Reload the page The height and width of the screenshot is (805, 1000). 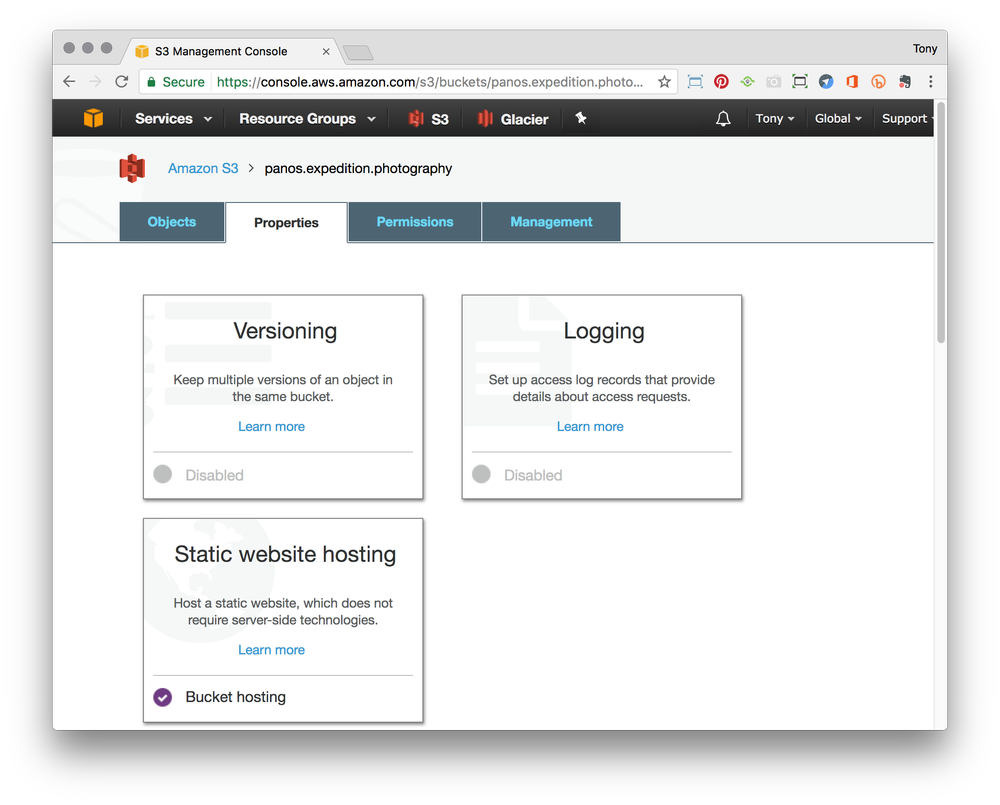(122, 82)
